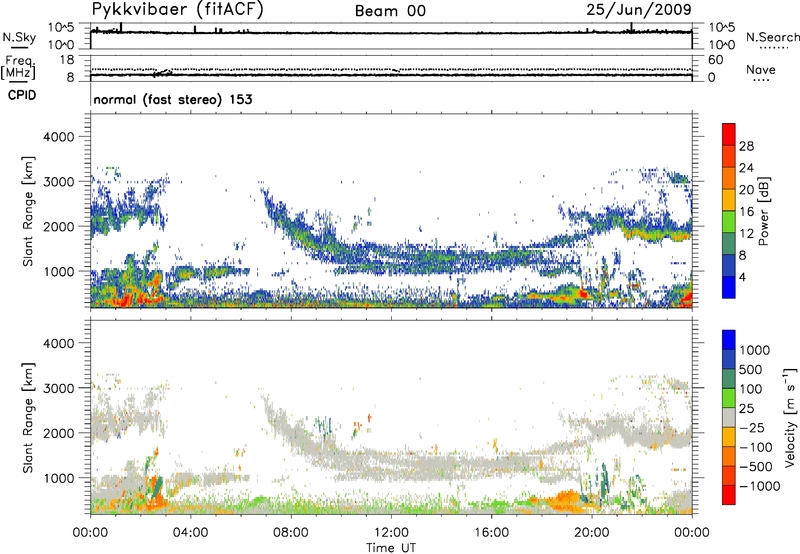The height and width of the screenshot is (554, 800).
Task: Click the "-25" velocity colorbar label
Action: point(752,428)
